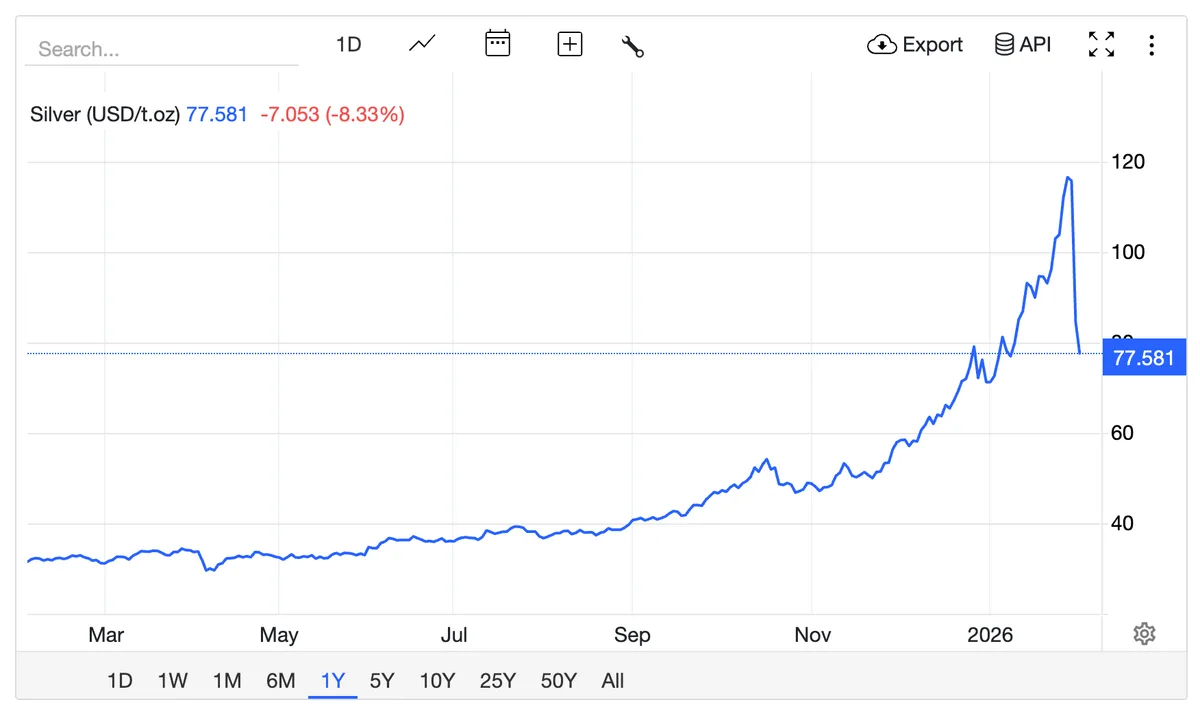Open the API database button

[x=1023, y=45]
